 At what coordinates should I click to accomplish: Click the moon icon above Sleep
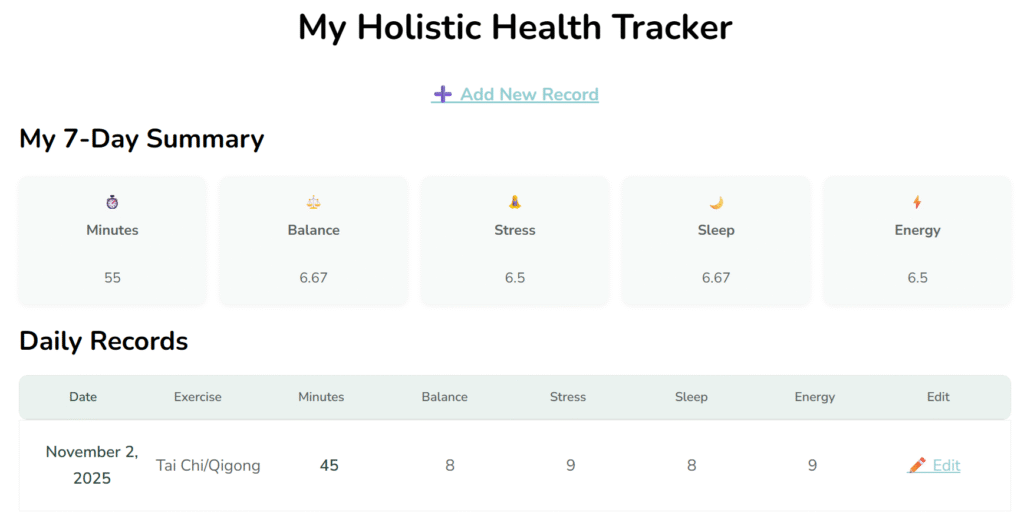tap(716, 202)
